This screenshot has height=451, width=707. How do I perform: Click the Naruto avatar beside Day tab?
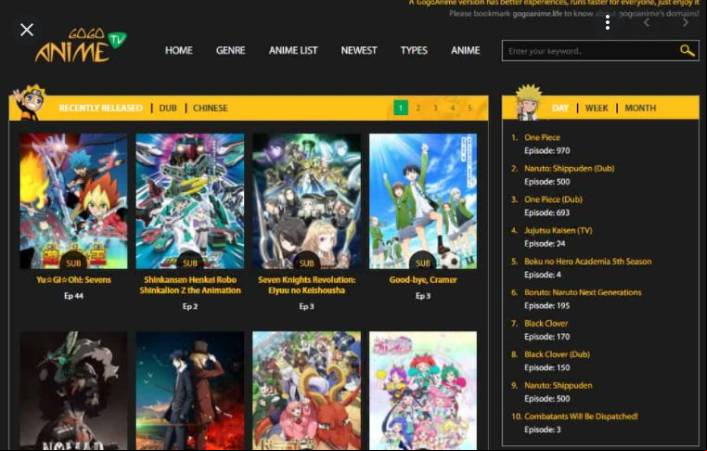(528, 102)
